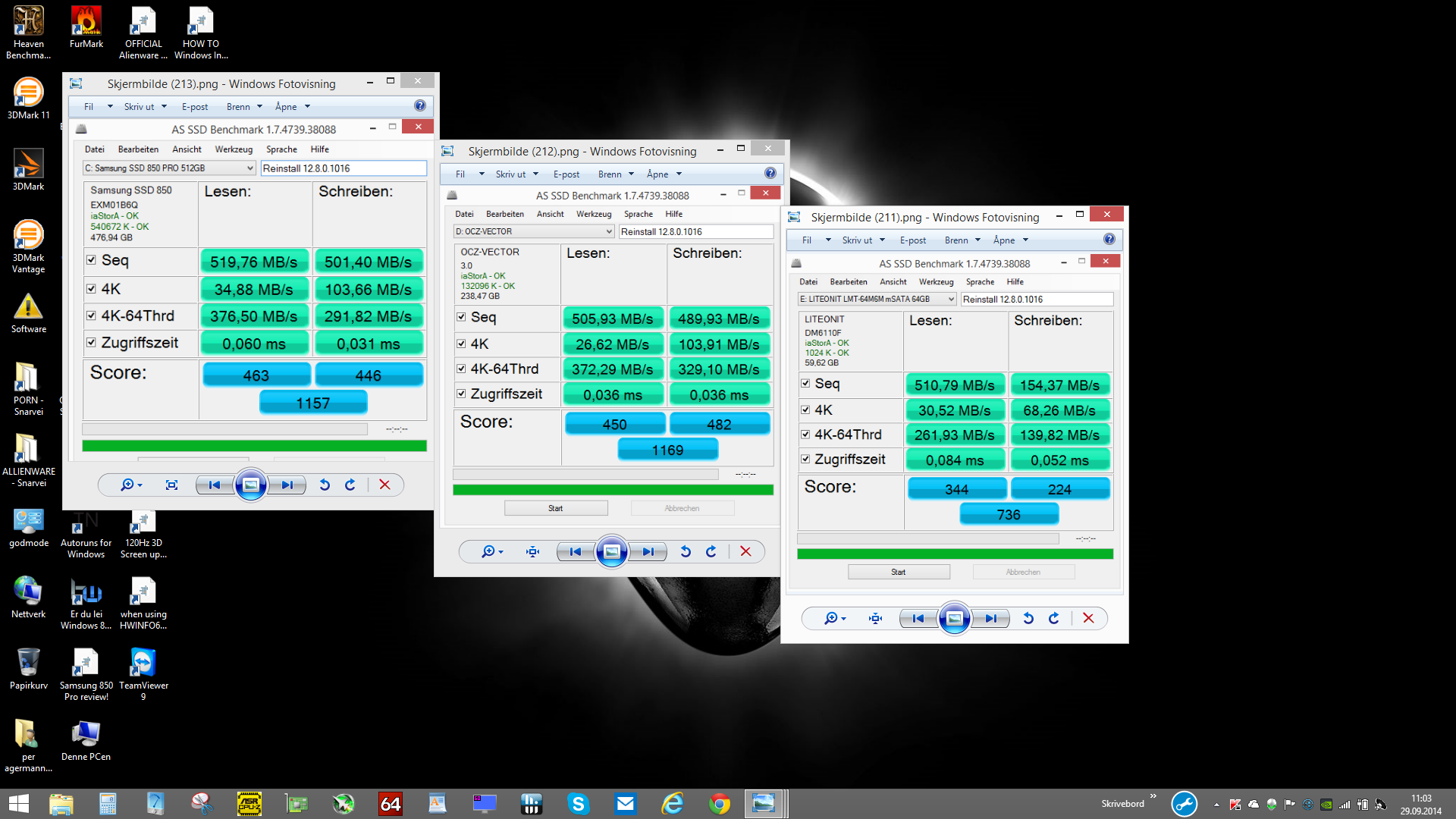Start slideshow in Skjermbilde (211) viewer
Image resolution: width=1456 pixels, height=819 pixels.
click(x=955, y=619)
